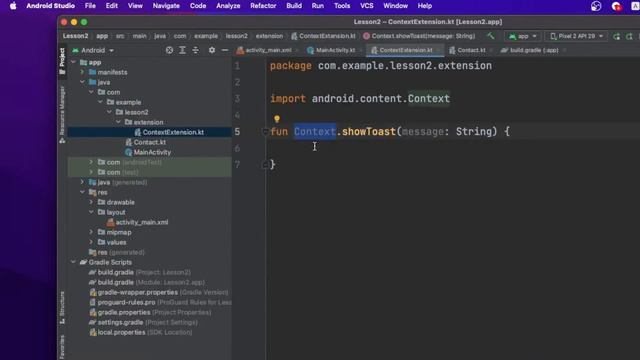Select activity_main.xml in layout folder
This screenshot has width=640, height=360.
point(142,222)
